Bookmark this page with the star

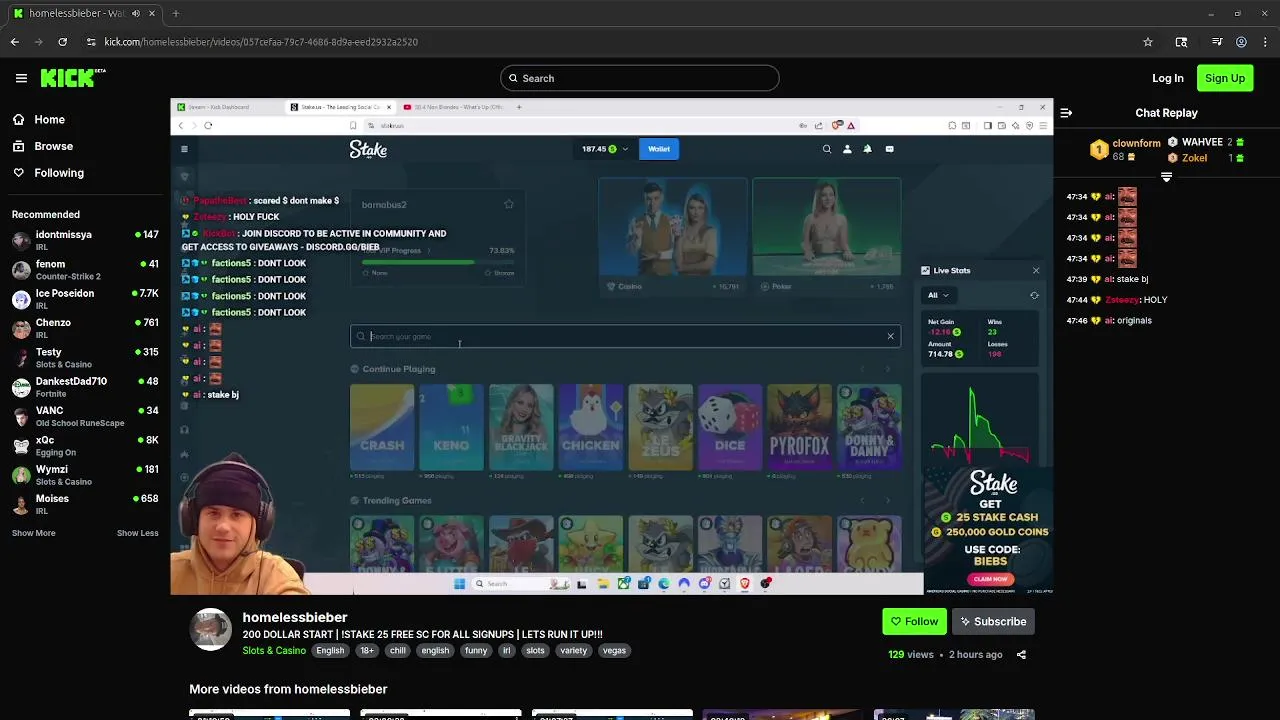pos(1148,42)
